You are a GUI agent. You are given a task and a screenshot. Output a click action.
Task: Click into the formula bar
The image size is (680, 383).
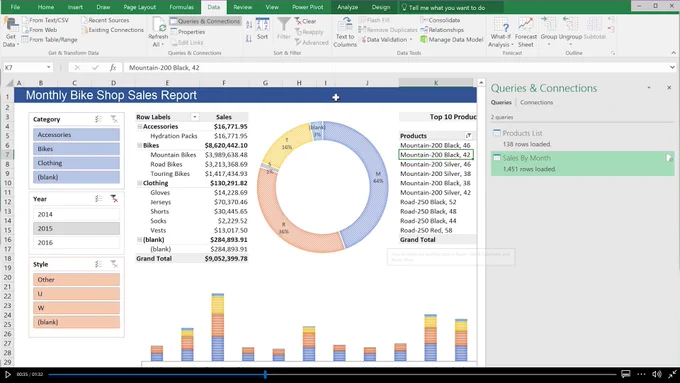coord(397,67)
